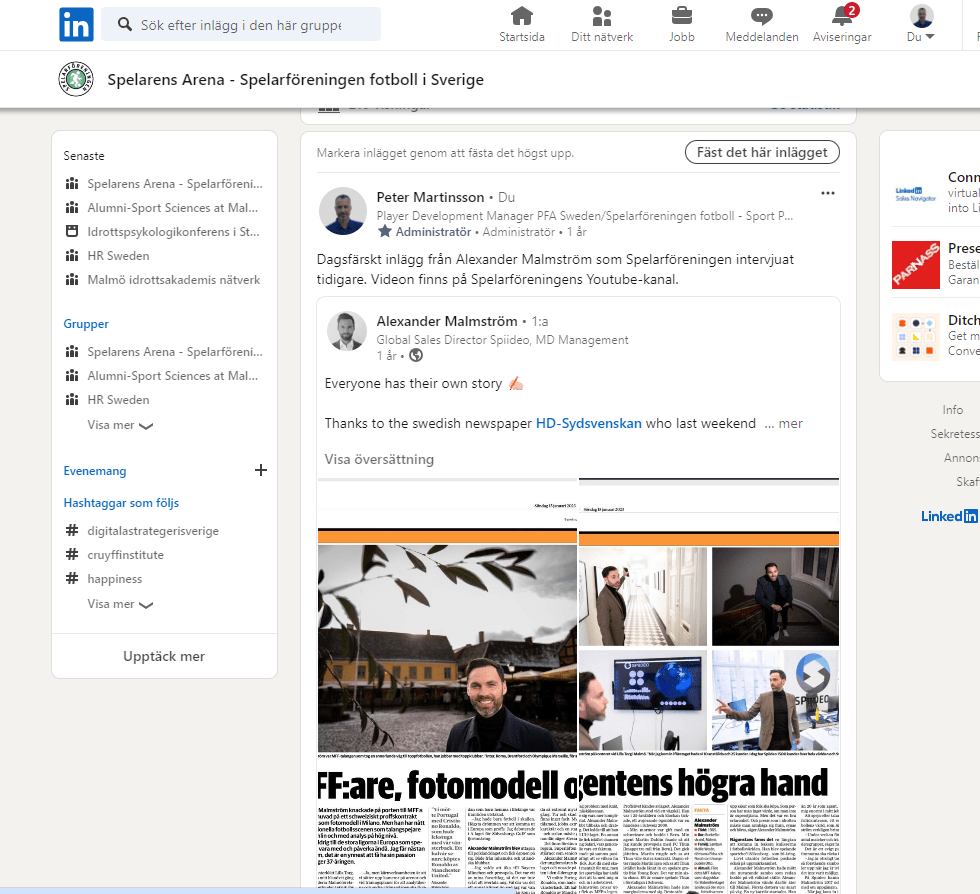Image resolution: width=980 pixels, height=894 pixels.
Task: Open Meddelanden chat icon
Action: [761, 16]
